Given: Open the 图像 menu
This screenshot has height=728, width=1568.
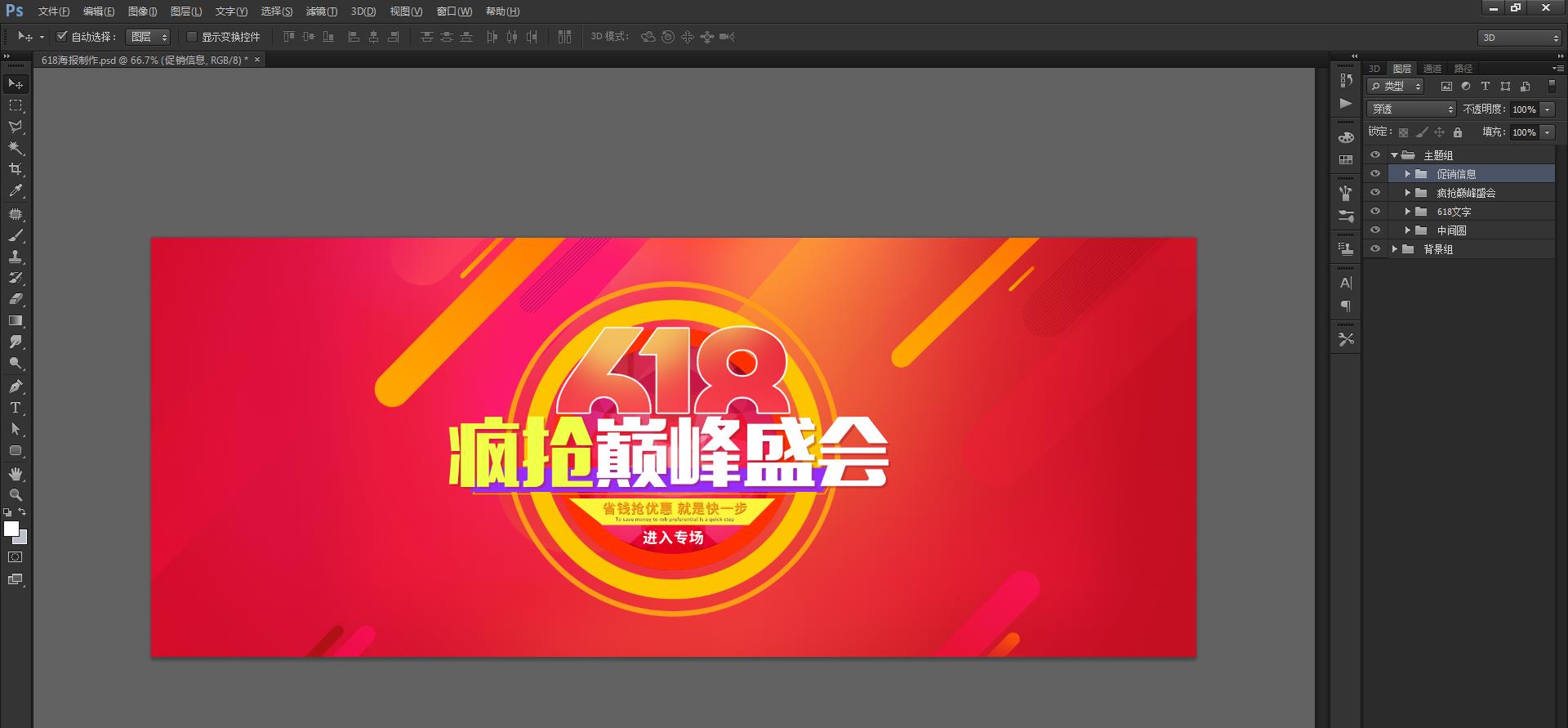Looking at the screenshot, I should [x=143, y=11].
